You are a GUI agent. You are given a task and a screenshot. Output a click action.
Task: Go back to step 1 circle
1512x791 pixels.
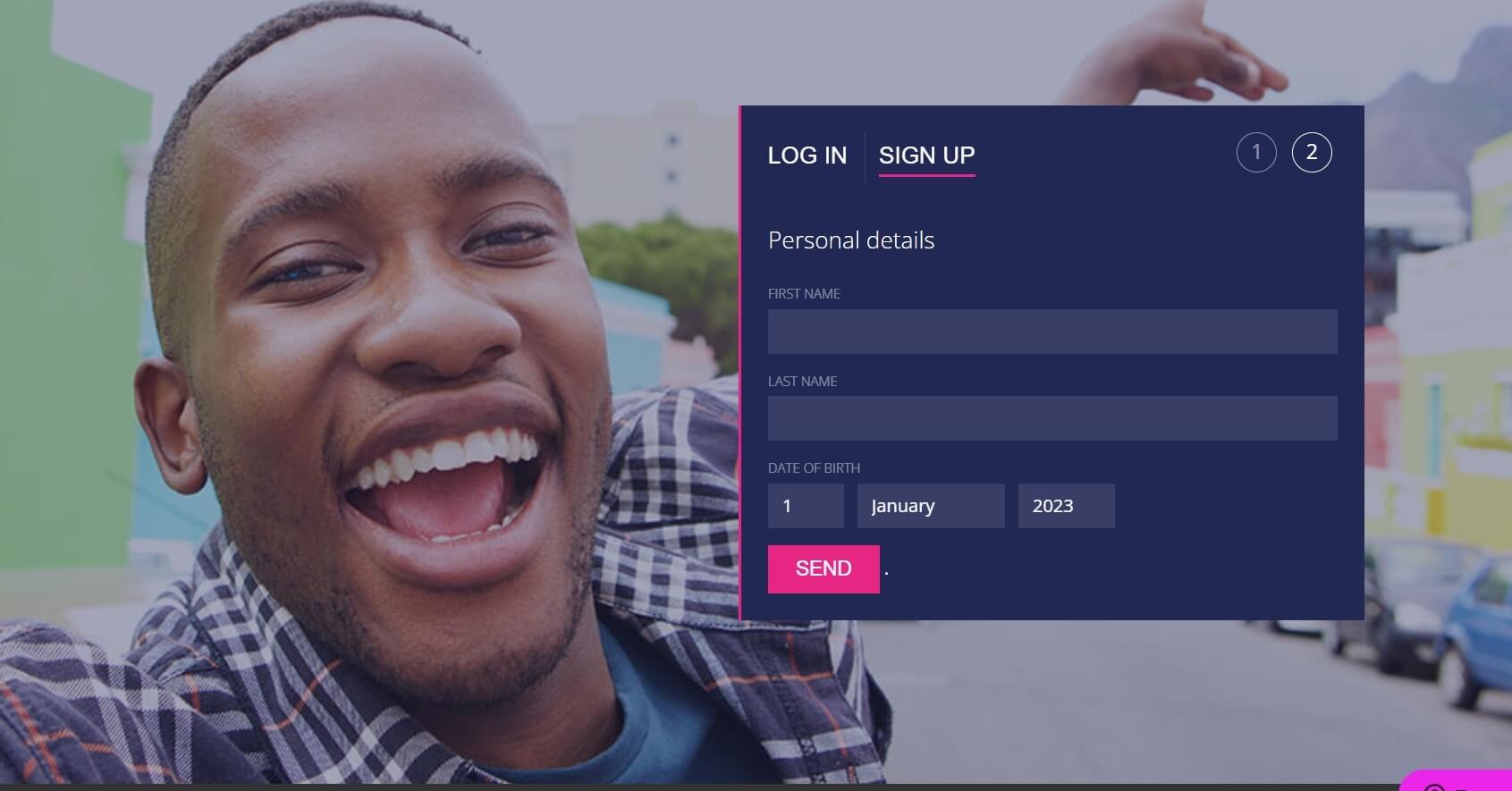(x=1256, y=152)
